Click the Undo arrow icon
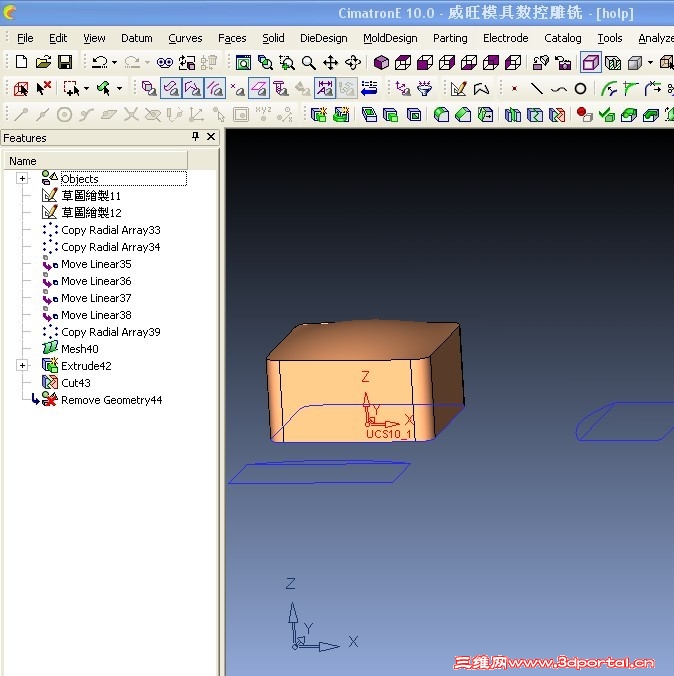The width and height of the screenshot is (674, 676). [100, 63]
